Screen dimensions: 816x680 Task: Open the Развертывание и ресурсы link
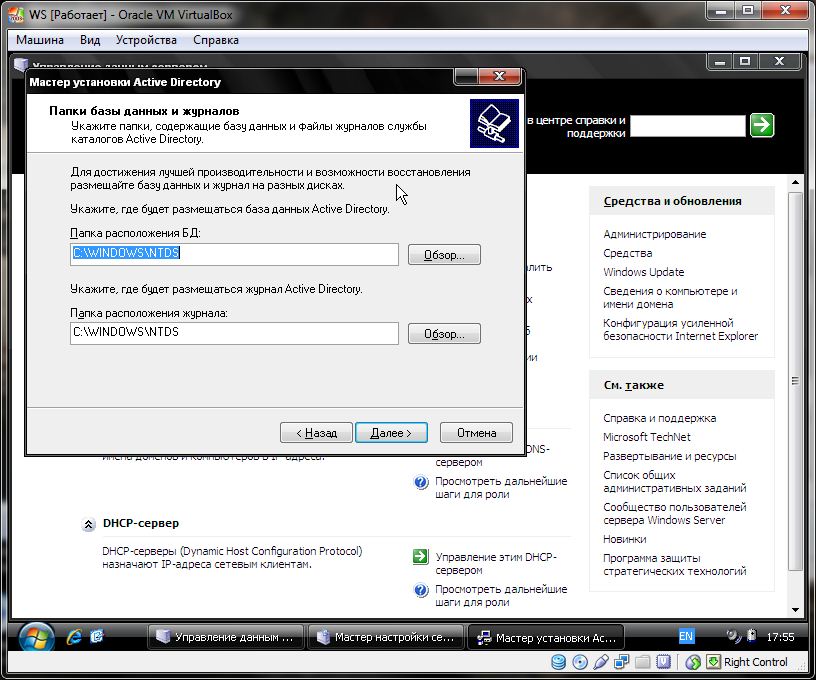(670, 456)
